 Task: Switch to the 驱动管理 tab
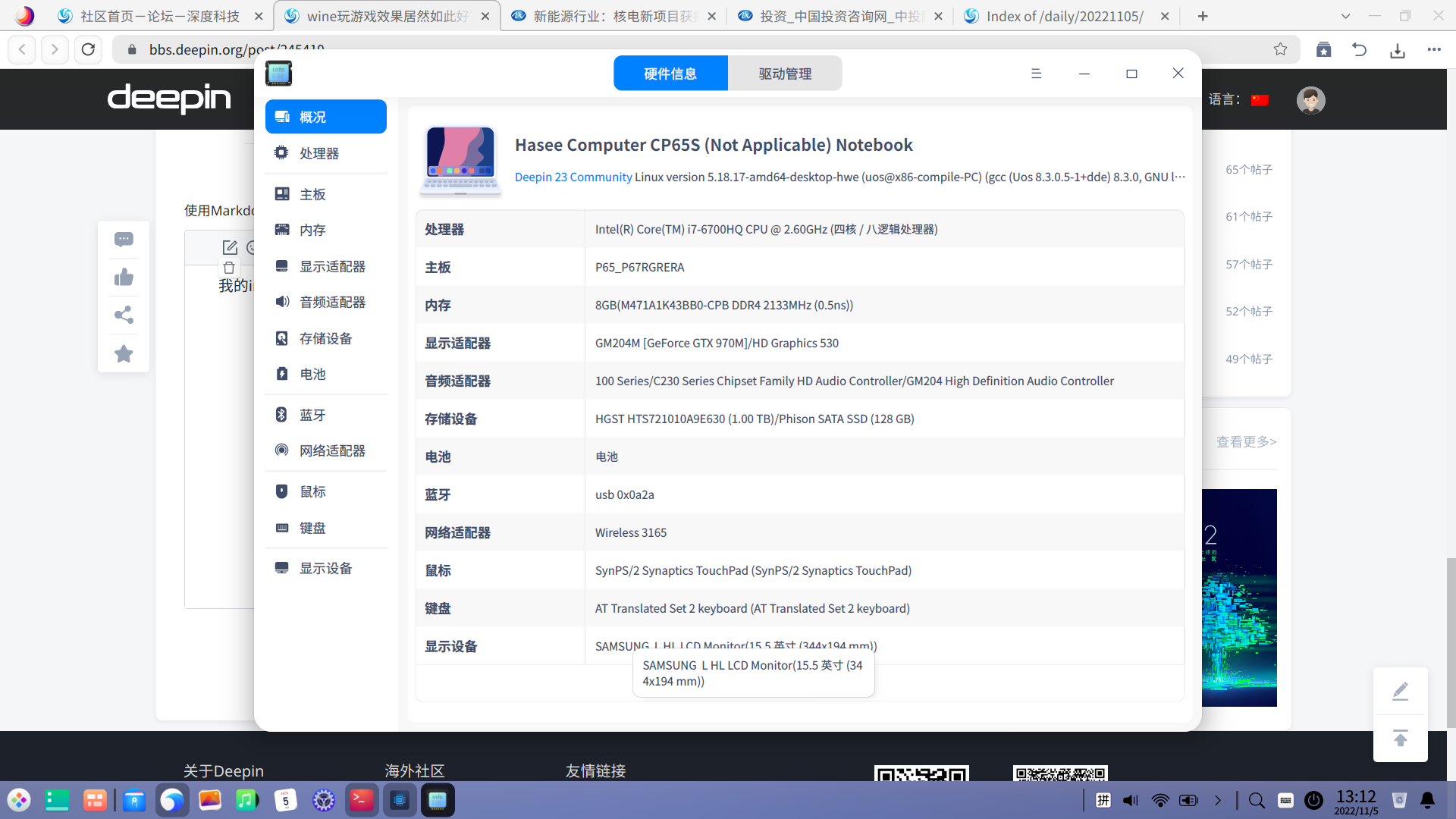(784, 74)
